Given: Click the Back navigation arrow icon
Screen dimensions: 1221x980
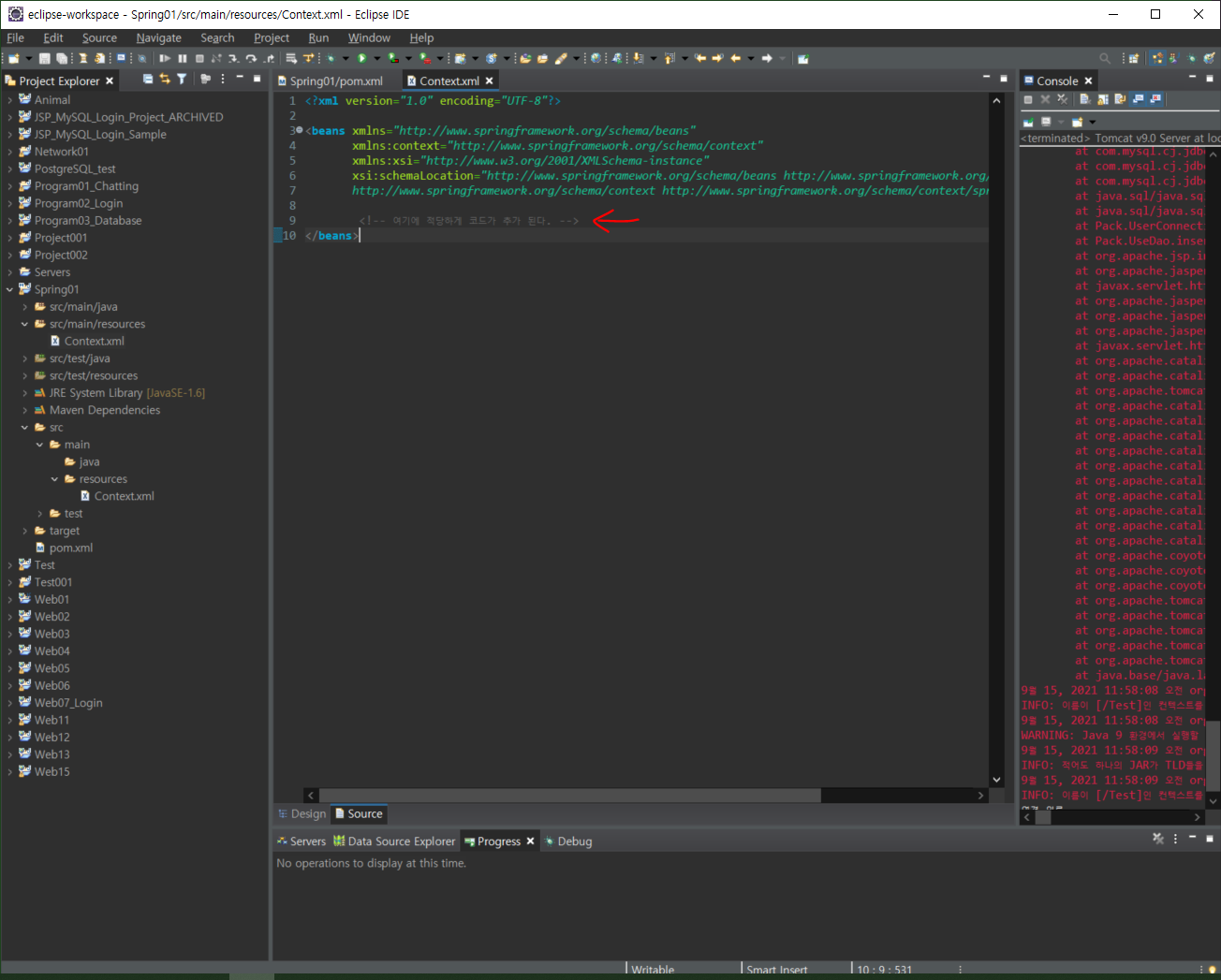Looking at the screenshot, I should pyautogui.click(x=735, y=58).
